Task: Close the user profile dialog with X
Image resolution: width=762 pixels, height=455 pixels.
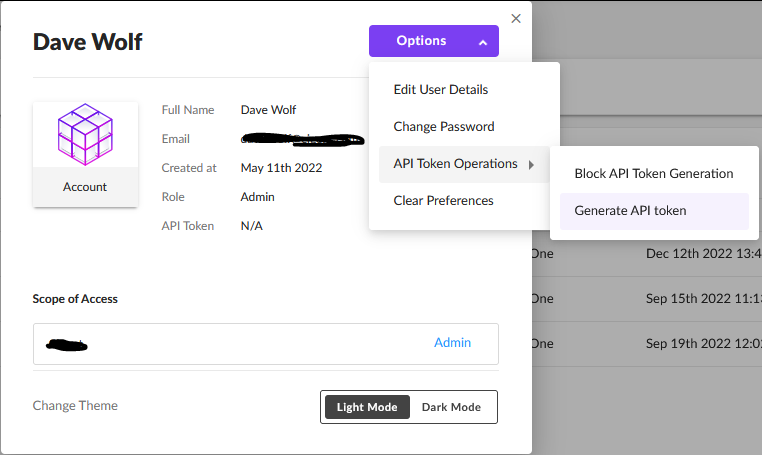Action: click(x=516, y=18)
